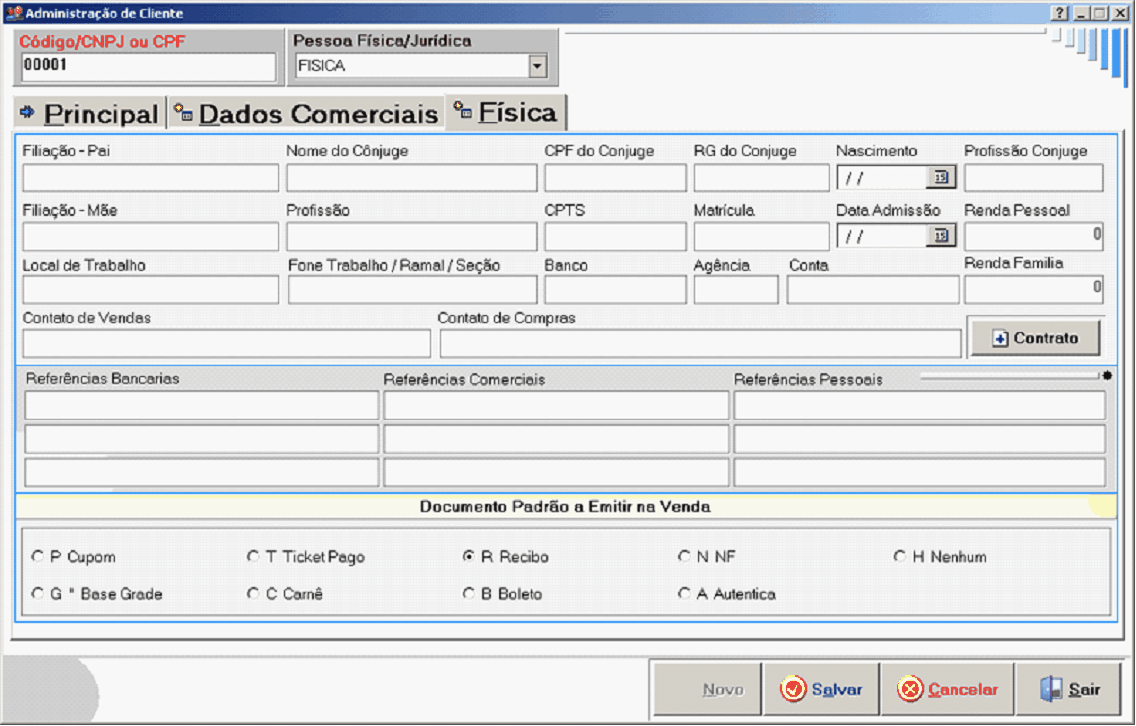Image resolution: width=1136 pixels, height=726 pixels.
Task: Focus the Nome do Cônjuge field
Action: (x=411, y=178)
